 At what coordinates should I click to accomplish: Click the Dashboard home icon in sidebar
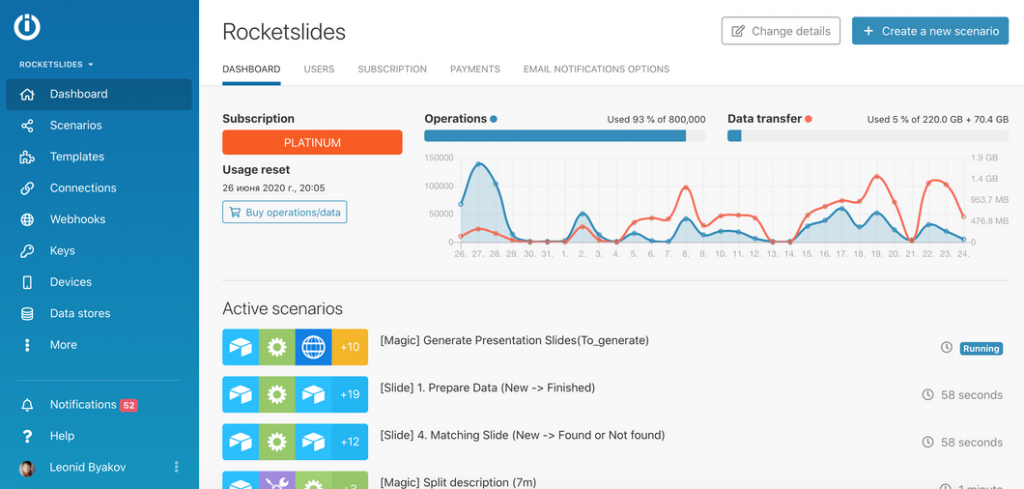pos(27,94)
